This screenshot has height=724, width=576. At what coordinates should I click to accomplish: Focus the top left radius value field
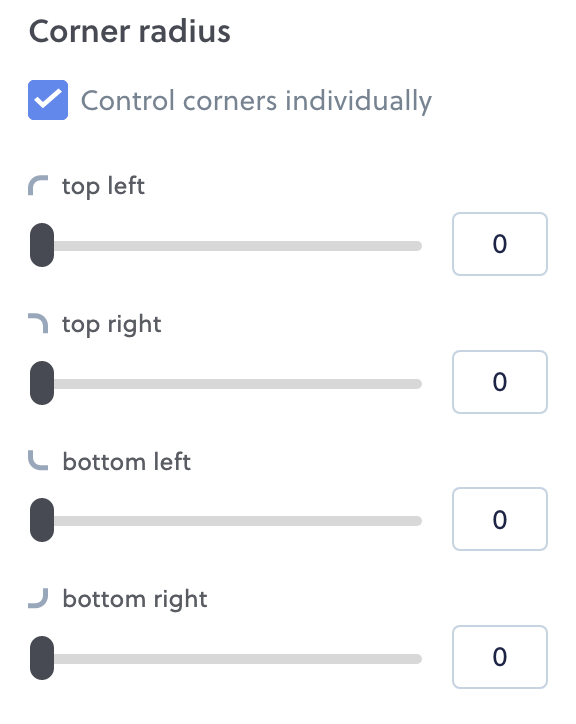coord(500,244)
